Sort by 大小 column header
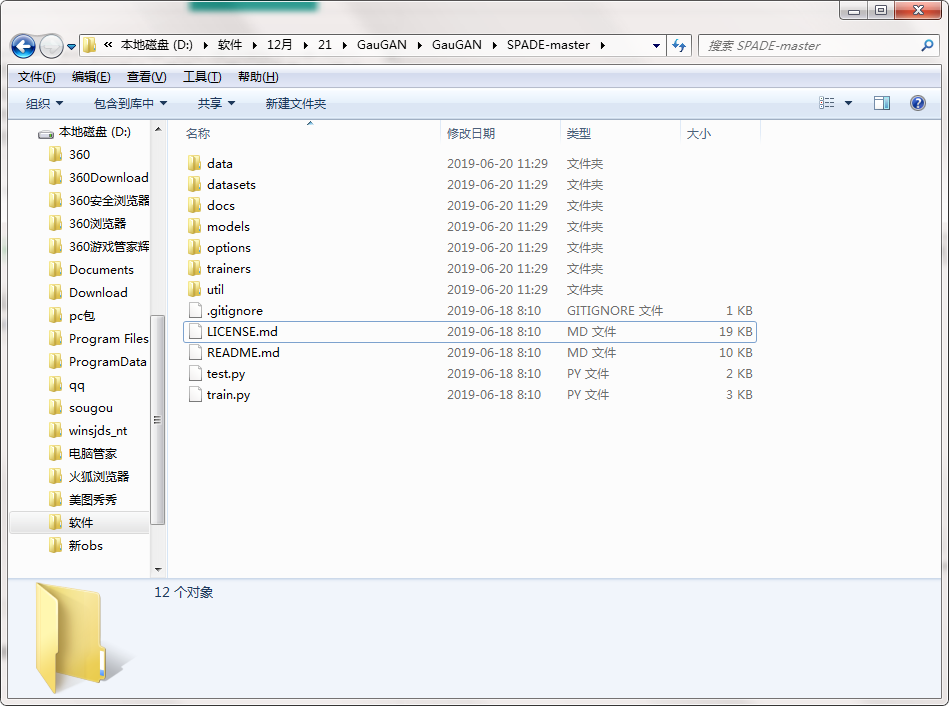Viewport: 949px width, 706px height. [x=698, y=134]
